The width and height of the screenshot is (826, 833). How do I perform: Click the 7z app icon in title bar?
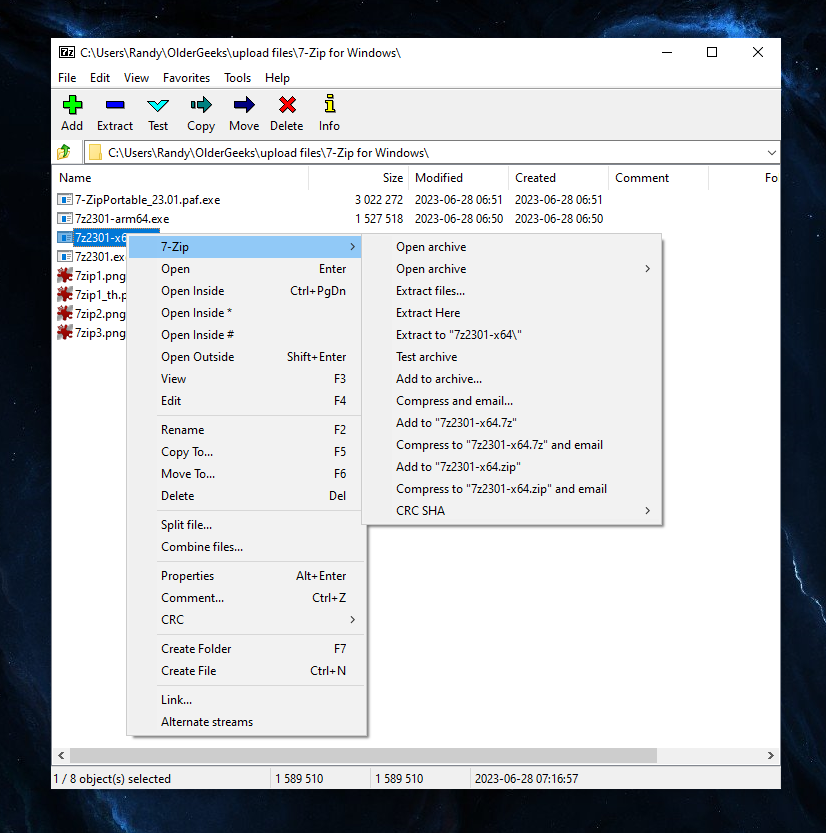(66, 52)
